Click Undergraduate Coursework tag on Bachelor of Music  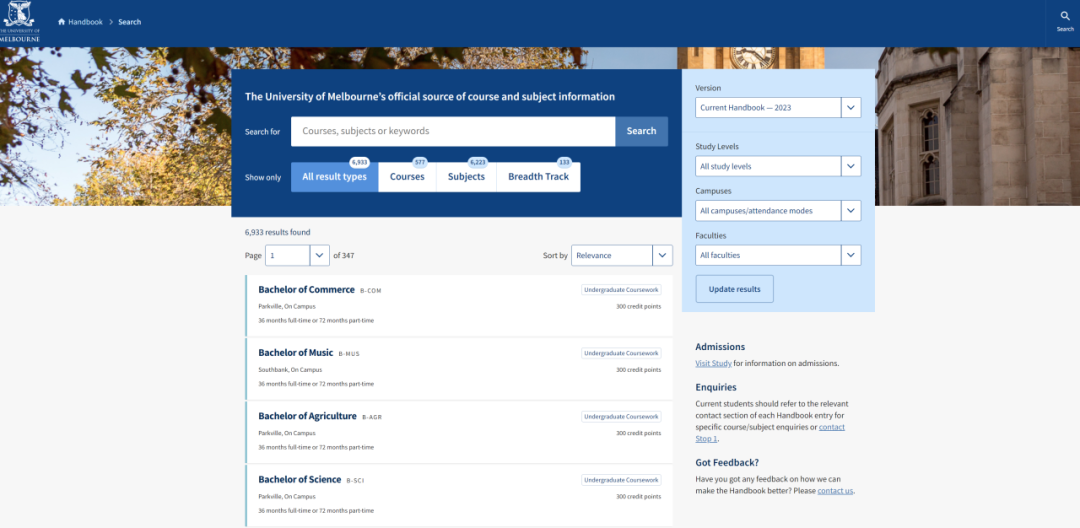point(621,353)
